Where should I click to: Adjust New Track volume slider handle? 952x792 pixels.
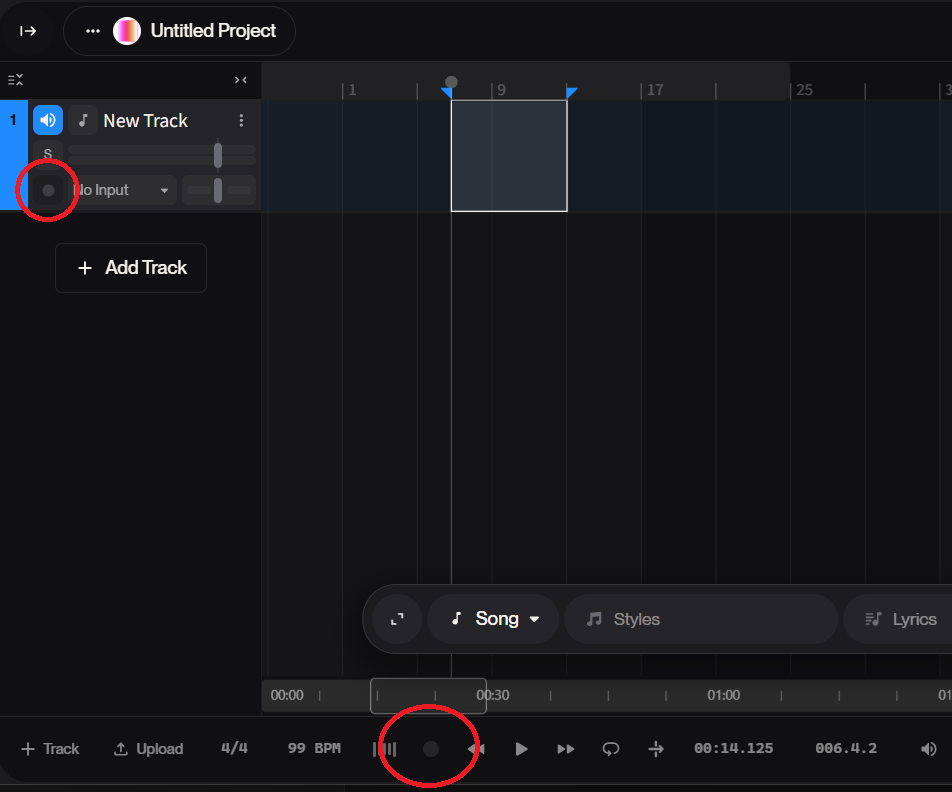[218, 155]
